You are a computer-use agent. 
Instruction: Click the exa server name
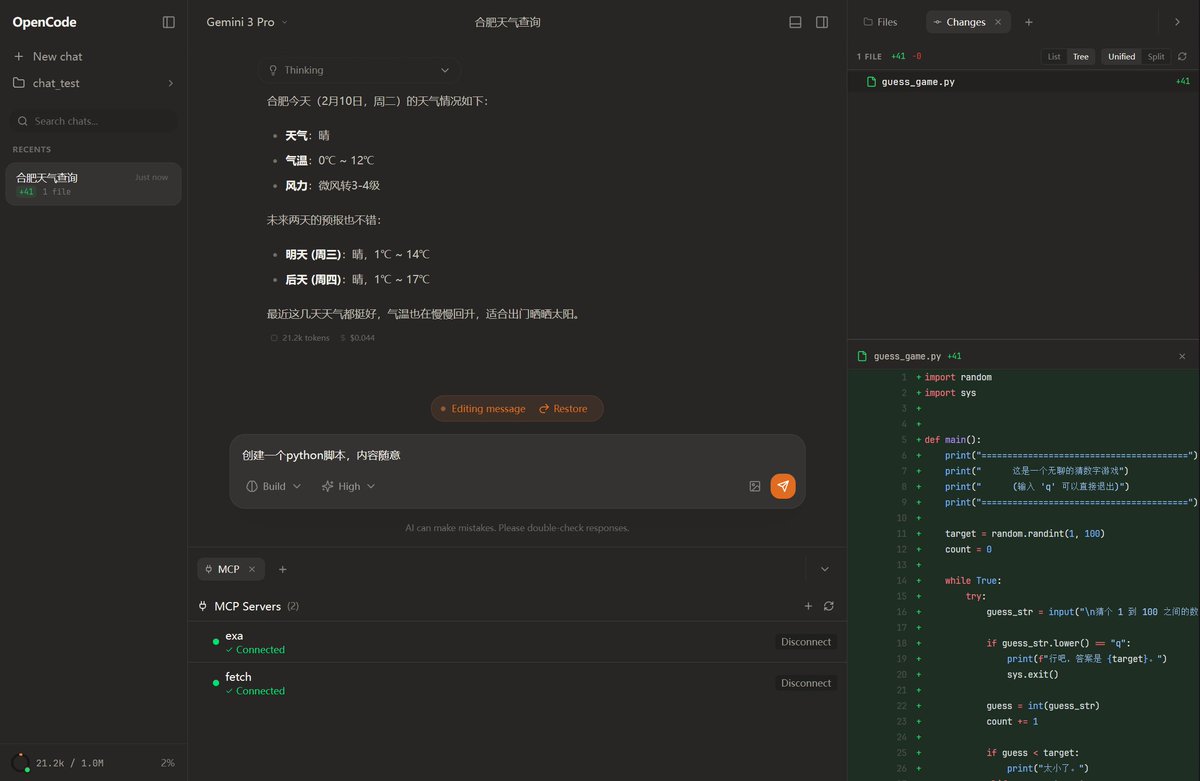(x=234, y=636)
